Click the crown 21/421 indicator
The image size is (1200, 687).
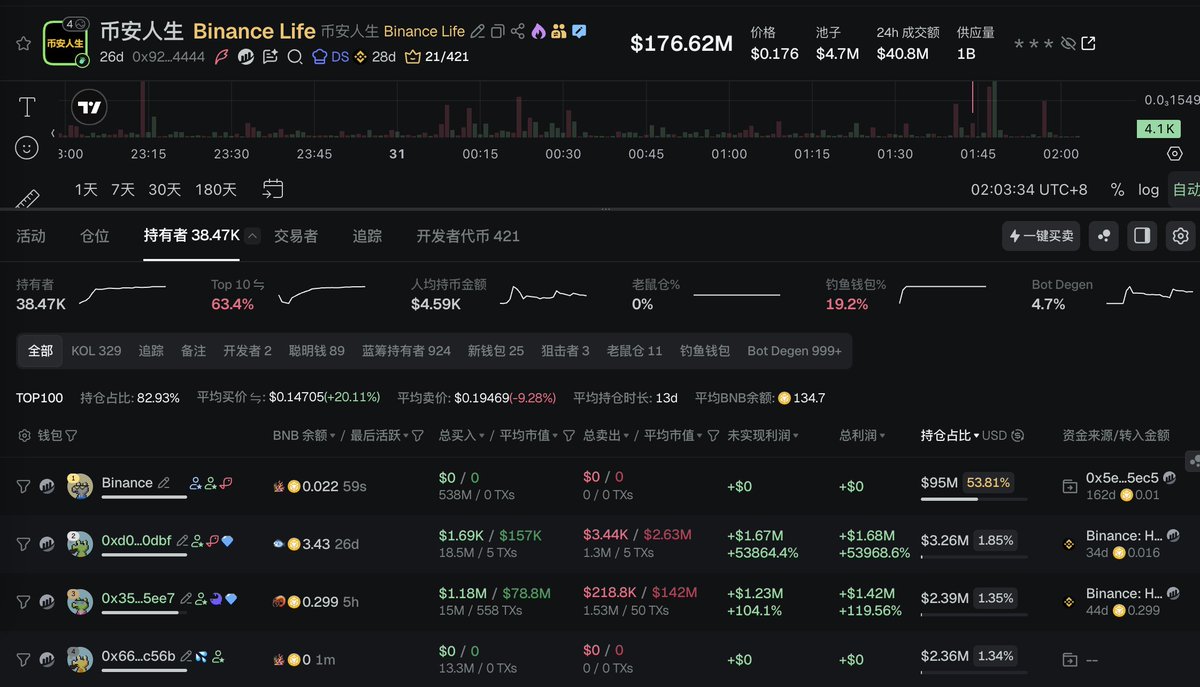436,57
